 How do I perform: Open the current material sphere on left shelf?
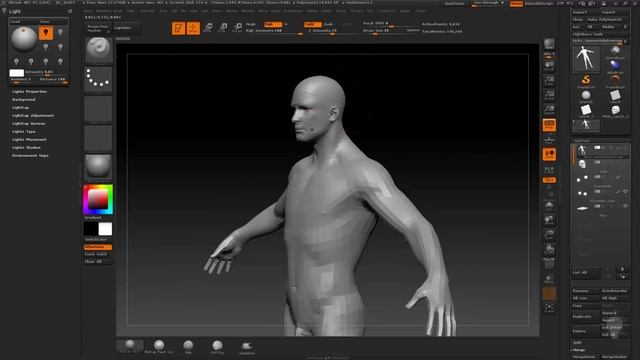[98, 167]
